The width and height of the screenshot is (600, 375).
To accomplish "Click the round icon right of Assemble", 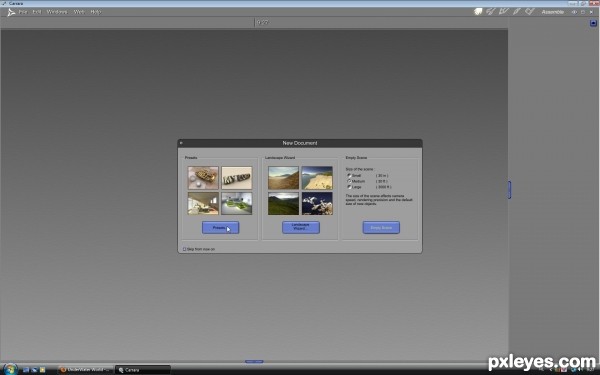I will [x=574, y=12].
